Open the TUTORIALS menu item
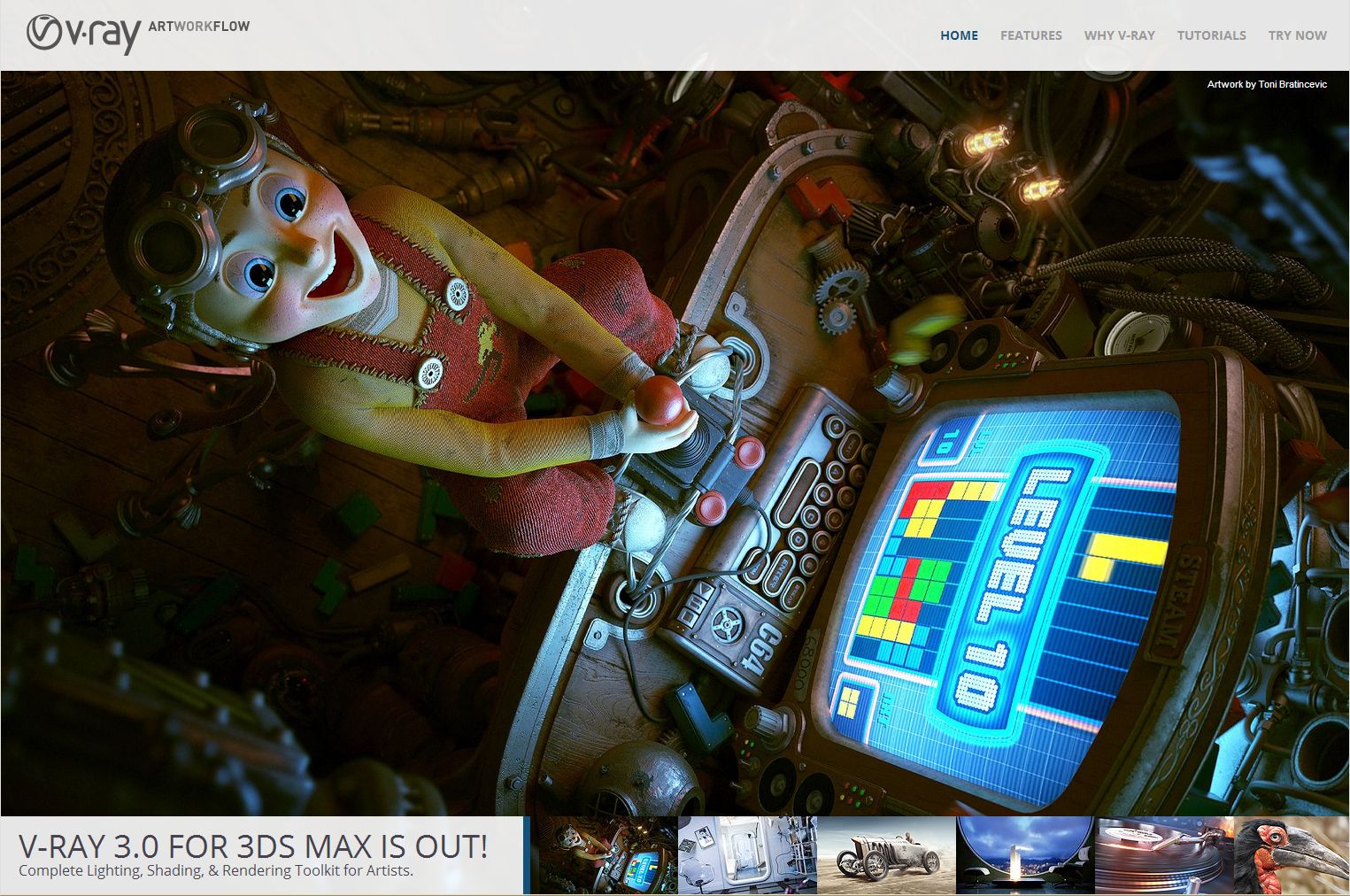 click(1211, 35)
